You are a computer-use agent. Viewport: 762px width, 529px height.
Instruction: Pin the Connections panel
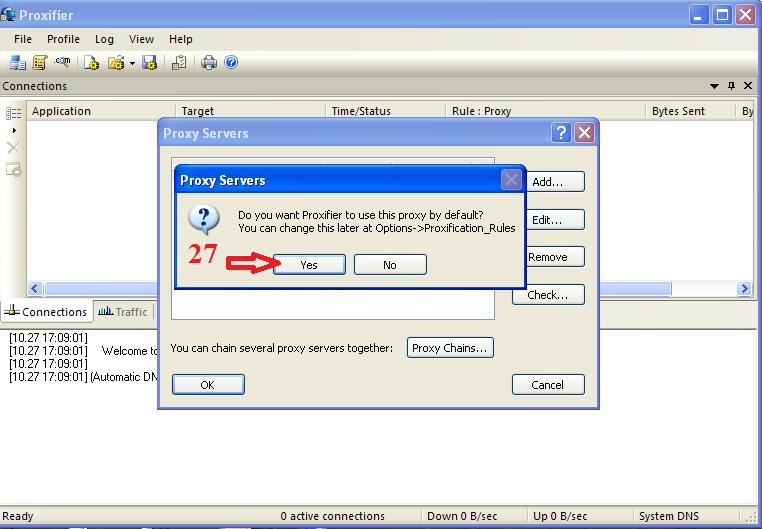point(731,86)
